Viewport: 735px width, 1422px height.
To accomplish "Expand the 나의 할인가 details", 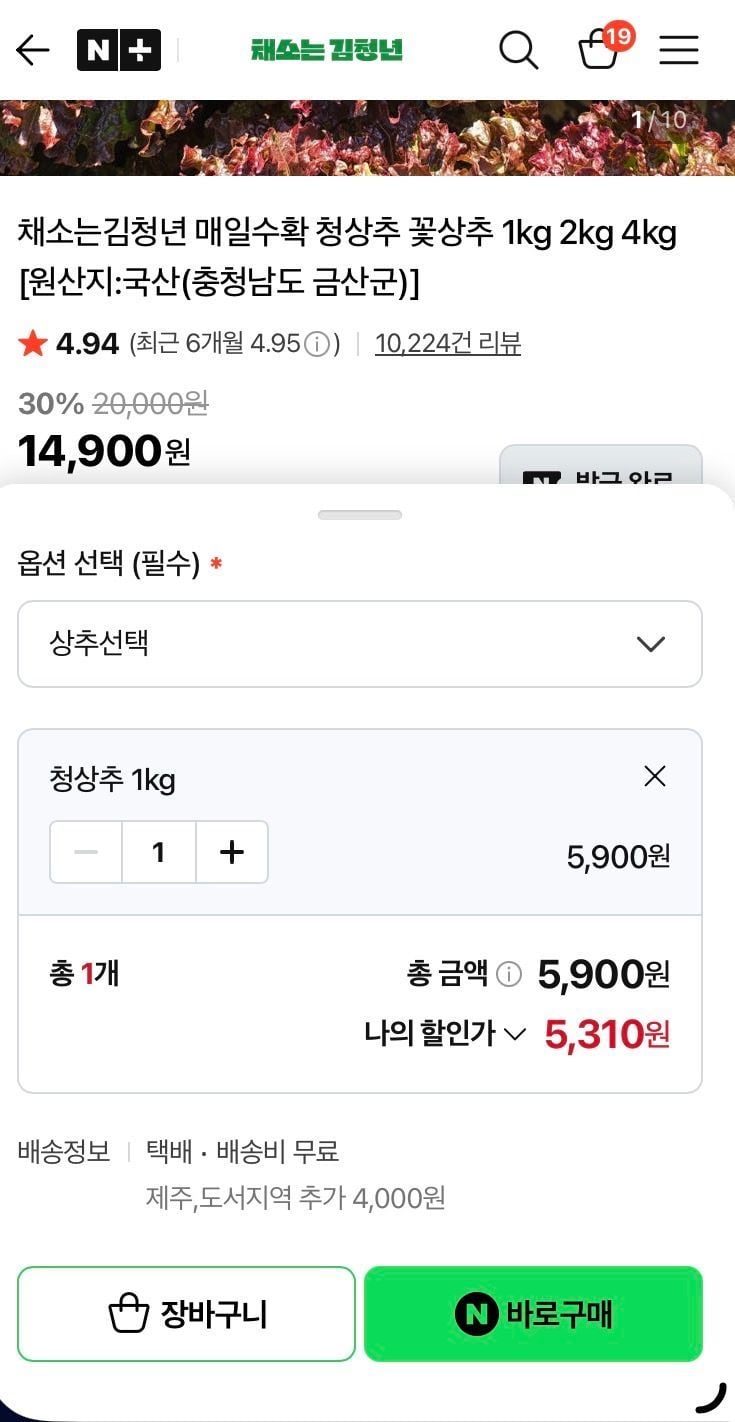I will [445, 1034].
